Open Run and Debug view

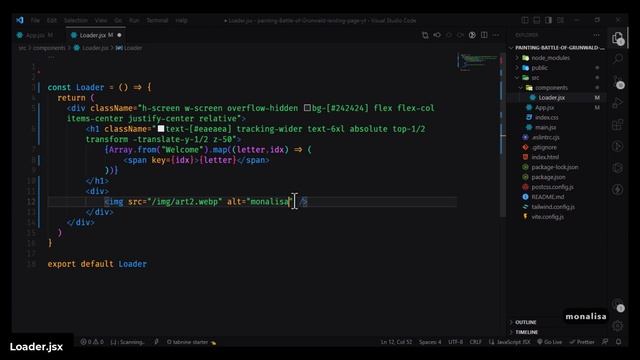(618, 103)
